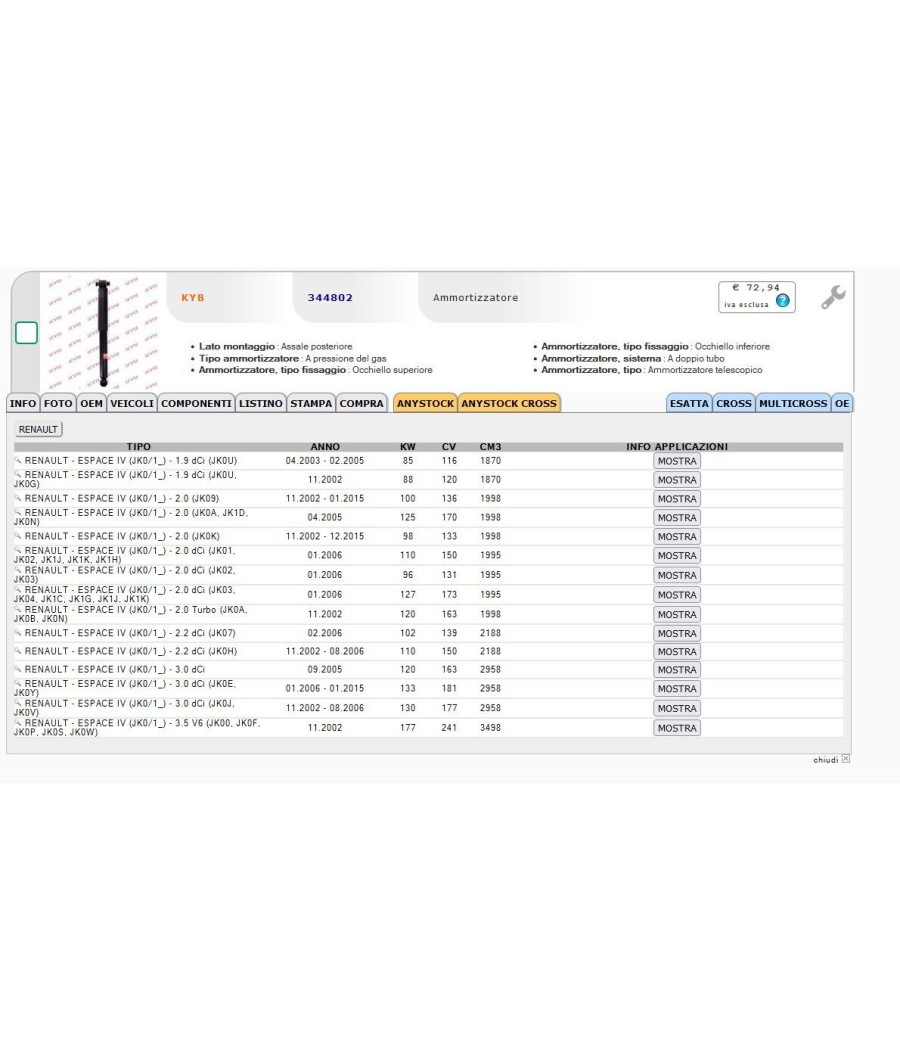Switch to the FOTO tab

tap(58, 403)
